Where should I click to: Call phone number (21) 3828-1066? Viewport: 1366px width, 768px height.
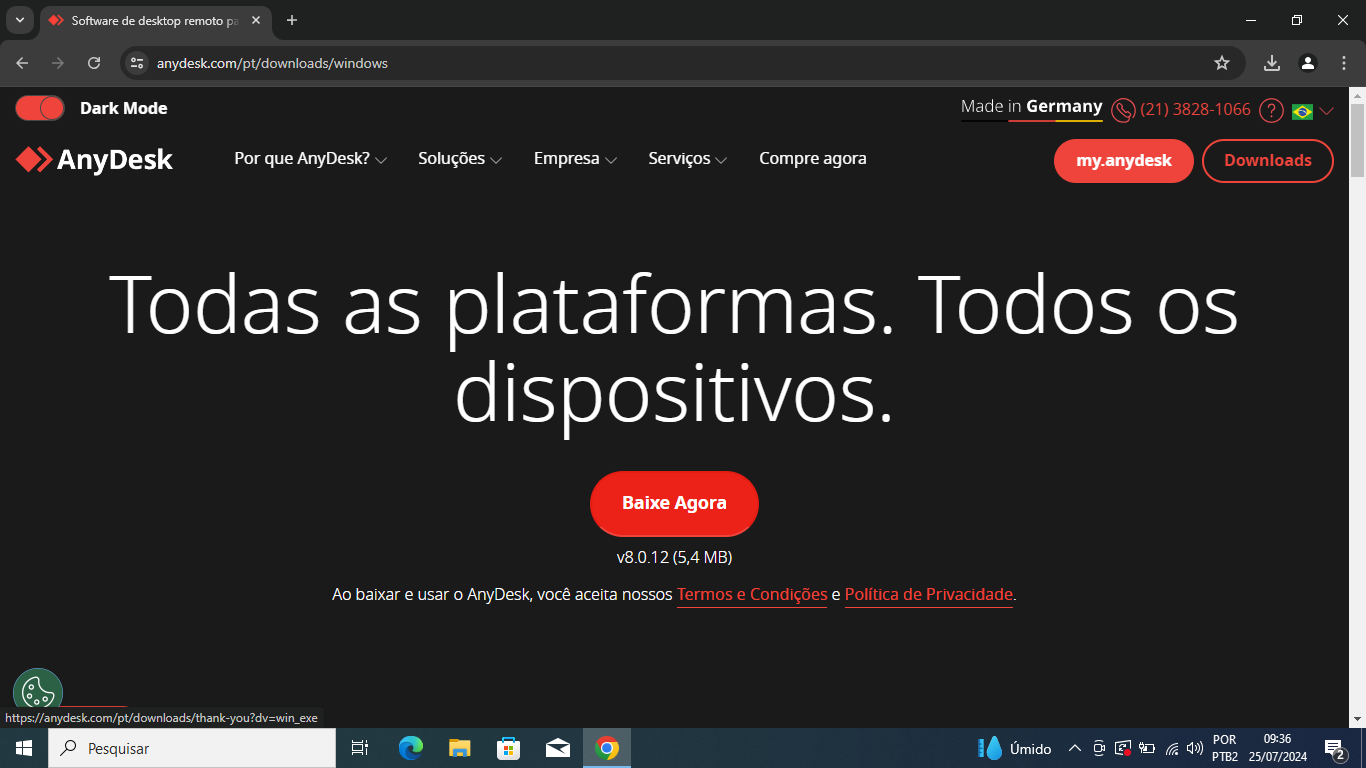1195,109
